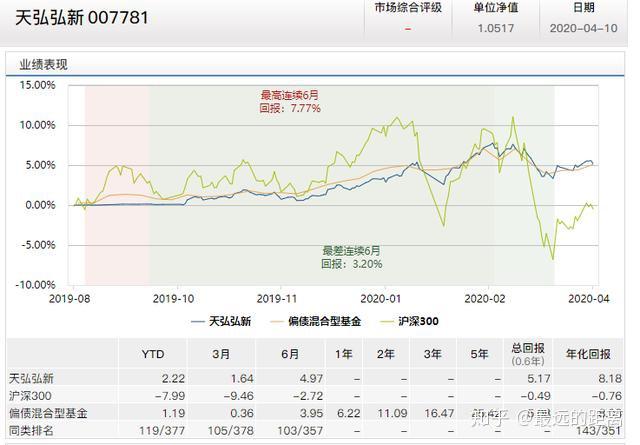
Task: Click the 同类排名 row label
Action: pyautogui.click(x=31, y=430)
